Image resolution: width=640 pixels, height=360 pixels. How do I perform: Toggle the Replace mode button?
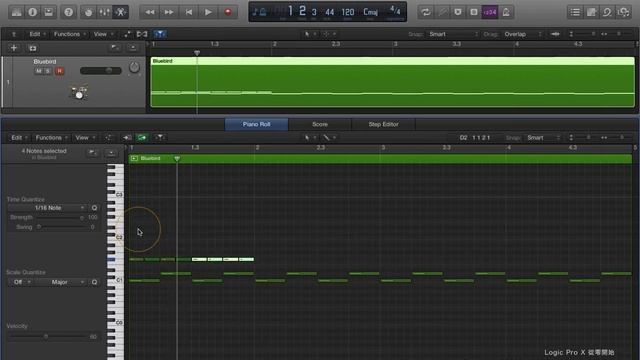(442, 12)
